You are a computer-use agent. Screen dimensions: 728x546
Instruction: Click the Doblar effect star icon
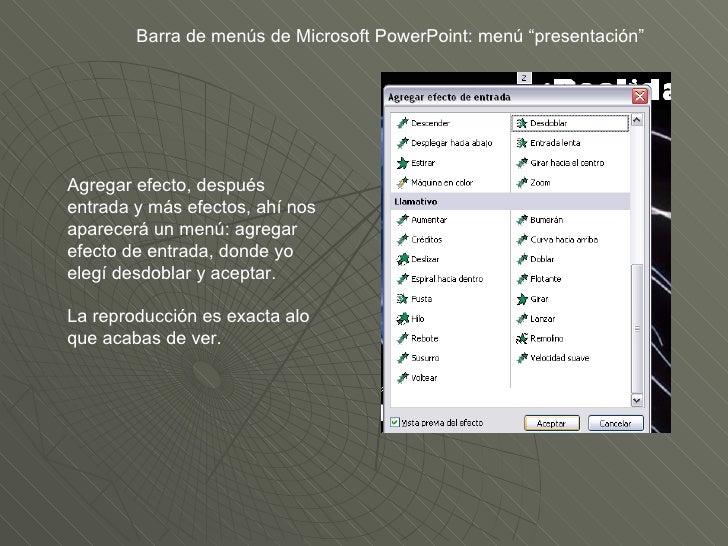tap(522, 259)
